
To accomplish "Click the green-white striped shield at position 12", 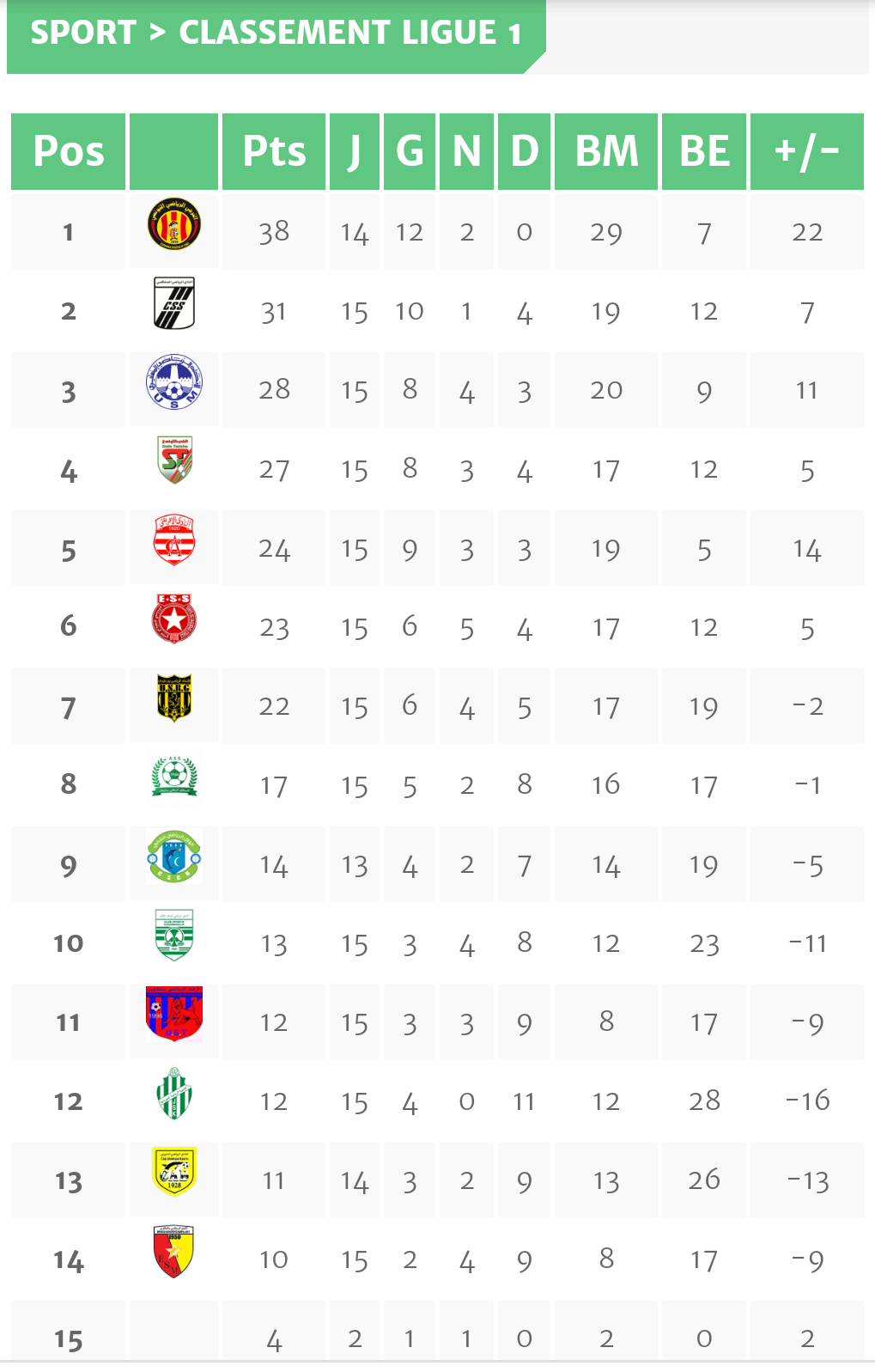I will tap(174, 1093).
